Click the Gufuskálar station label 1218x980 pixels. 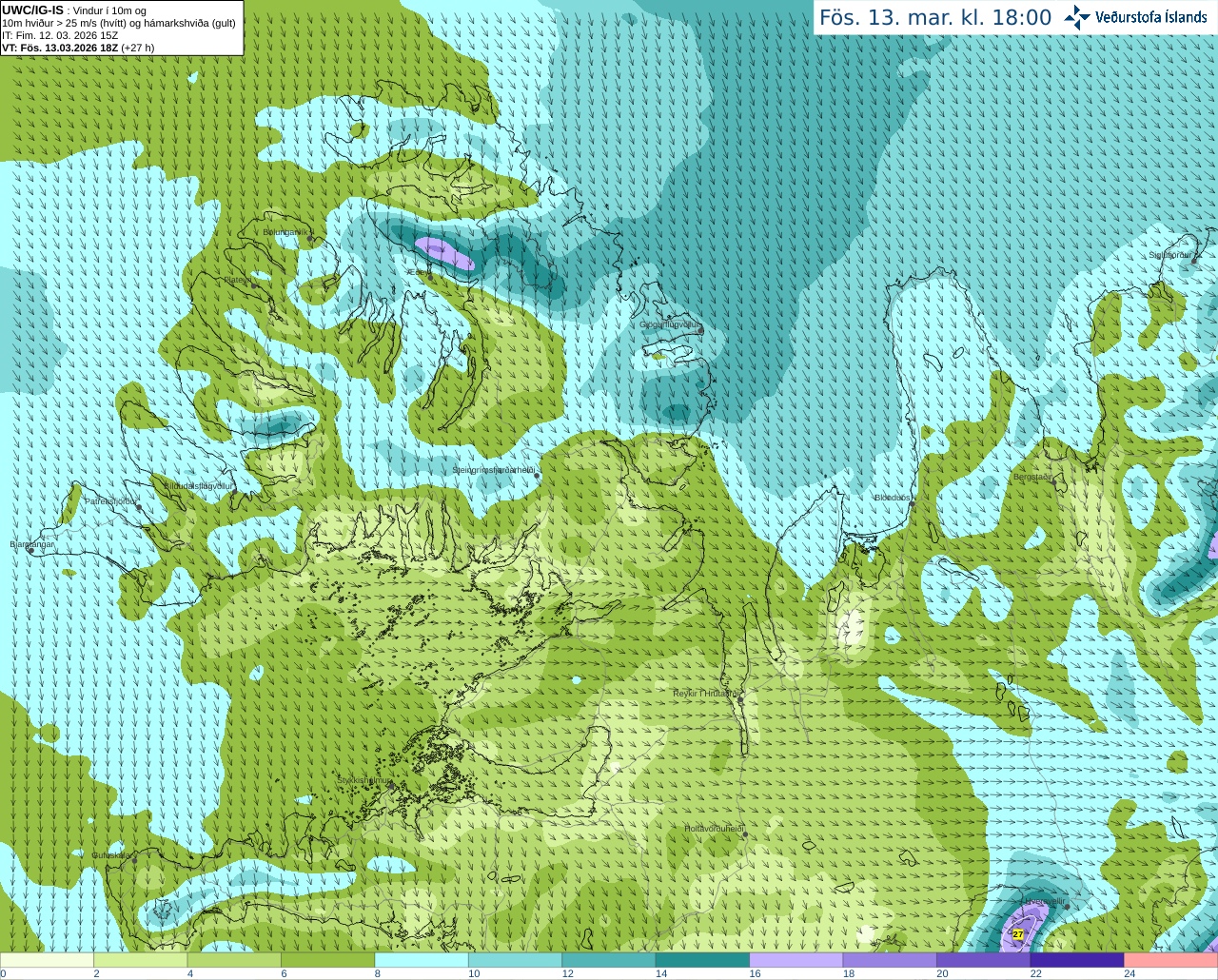coord(111,855)
